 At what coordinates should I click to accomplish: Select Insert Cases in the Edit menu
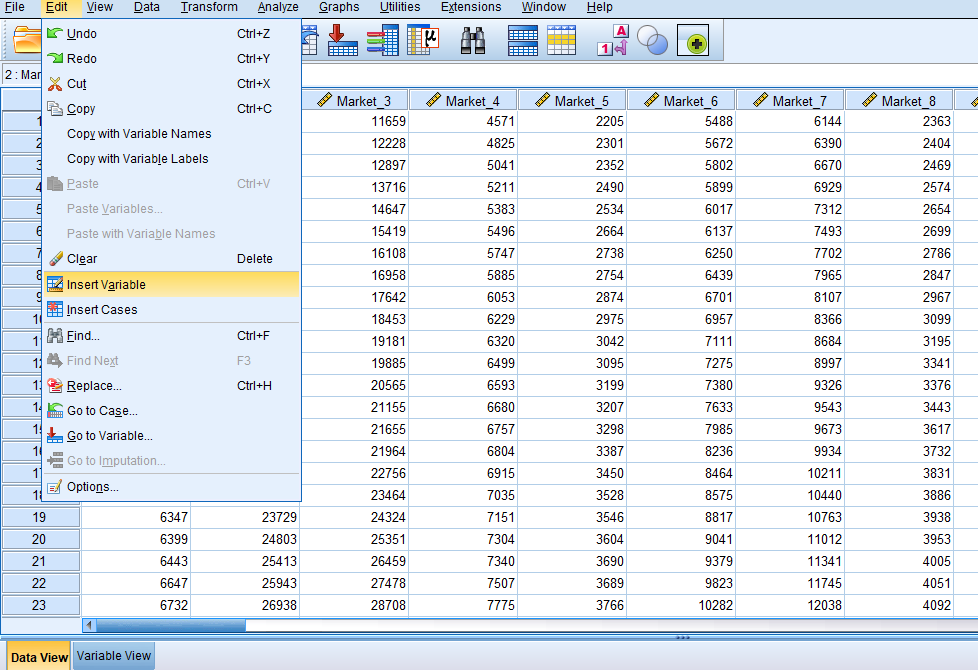(102, 310)
